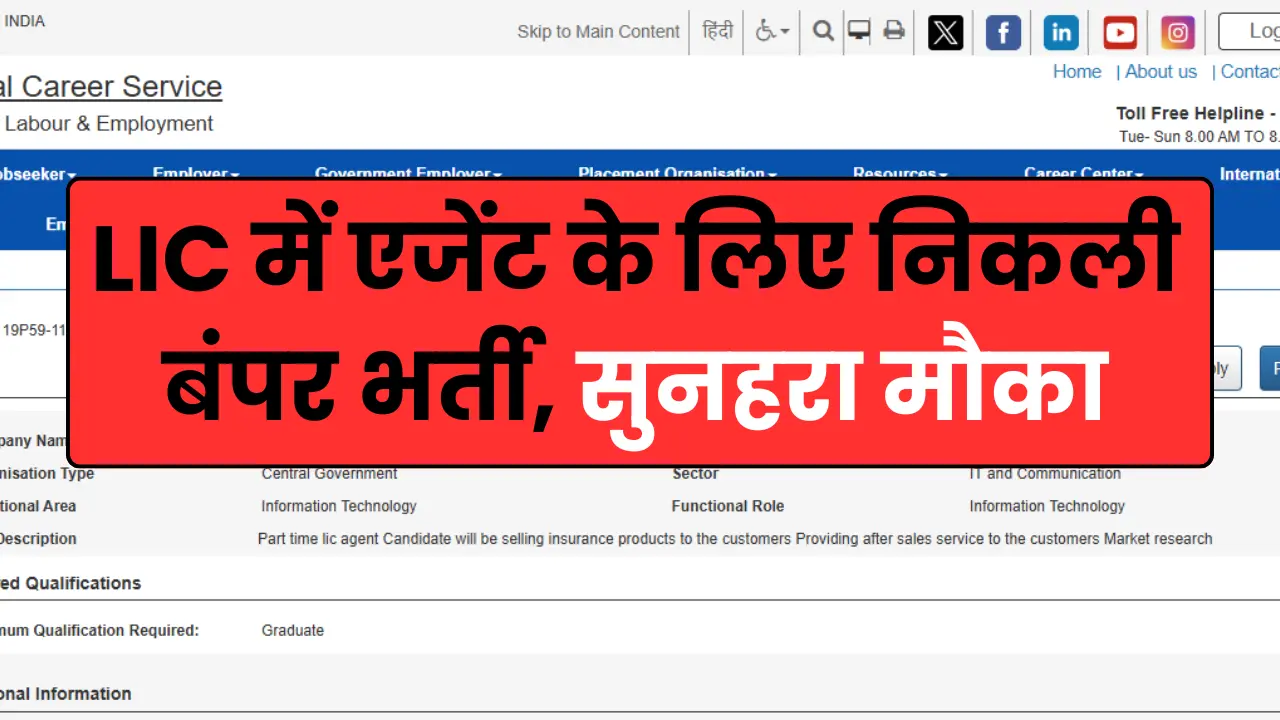Expand the accessibility options dropdown
This screenshot has height=720, width=1280.
coord(772,32)
